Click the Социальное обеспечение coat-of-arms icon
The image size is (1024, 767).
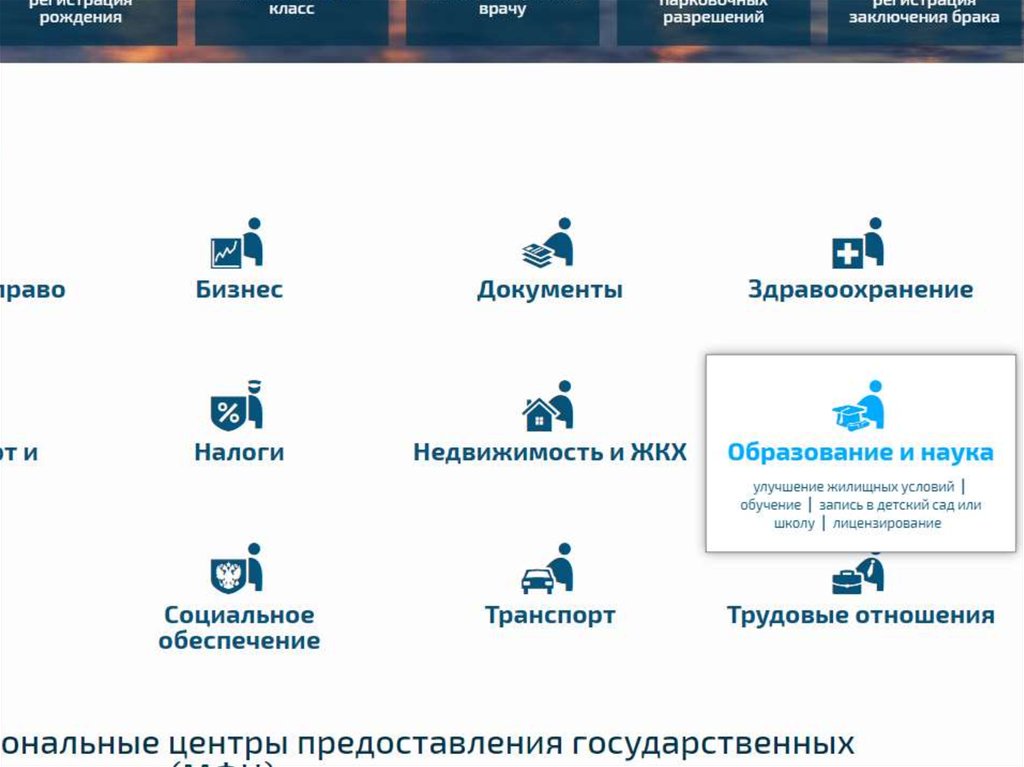[236, 568]
